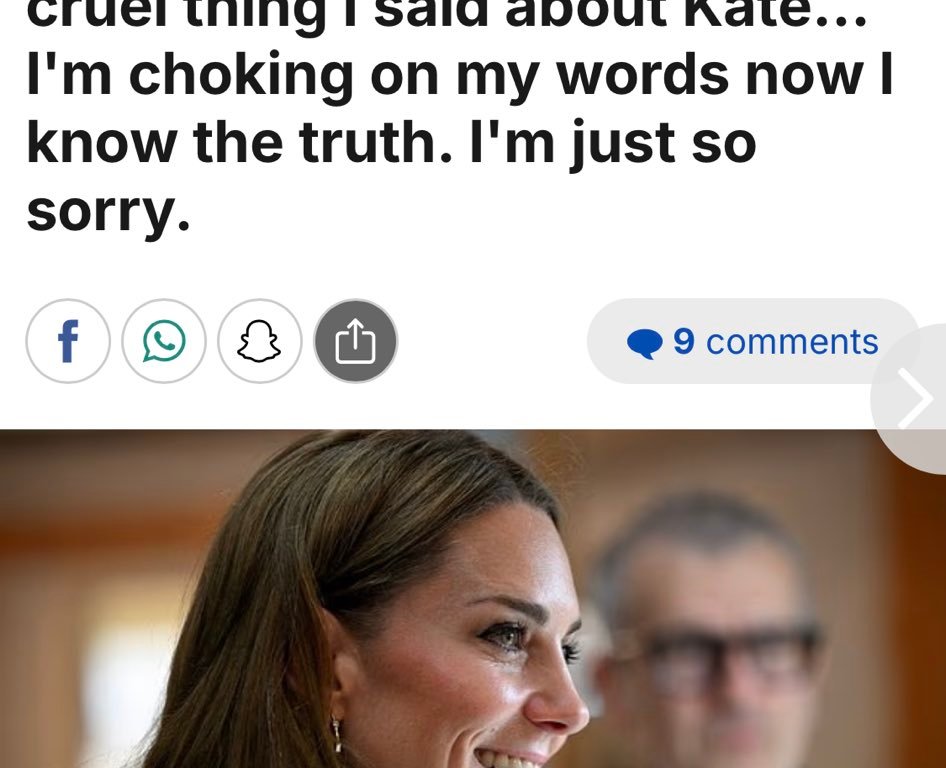Click the headline word "sorry."
This screenshot has width=946, height=768.
[x=108, y=211]
